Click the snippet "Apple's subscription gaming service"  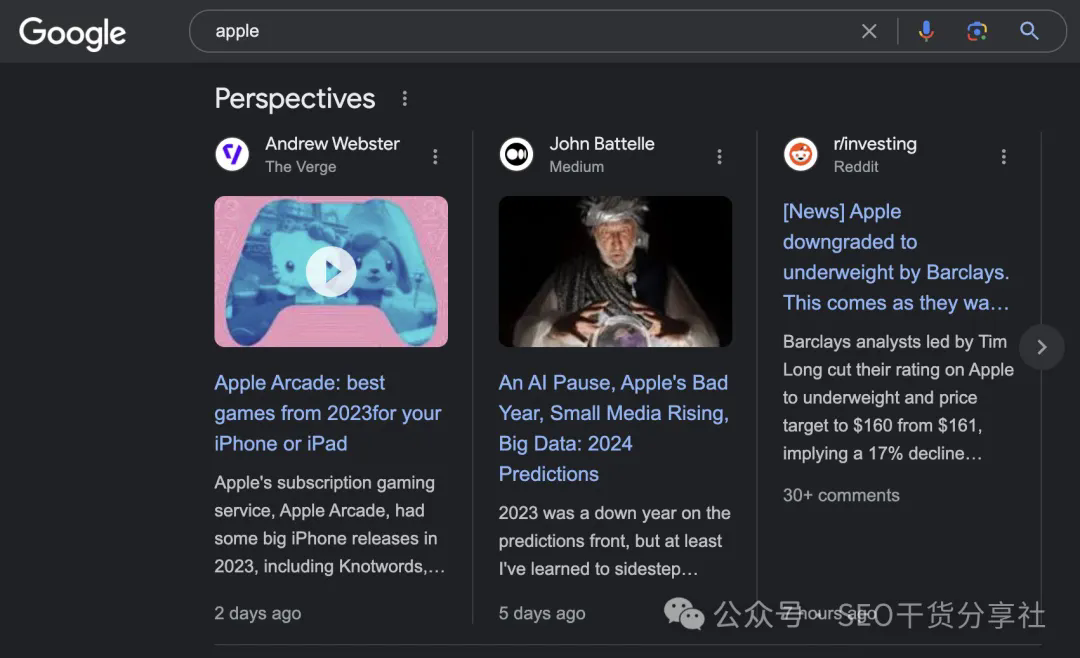pos(329,524)
